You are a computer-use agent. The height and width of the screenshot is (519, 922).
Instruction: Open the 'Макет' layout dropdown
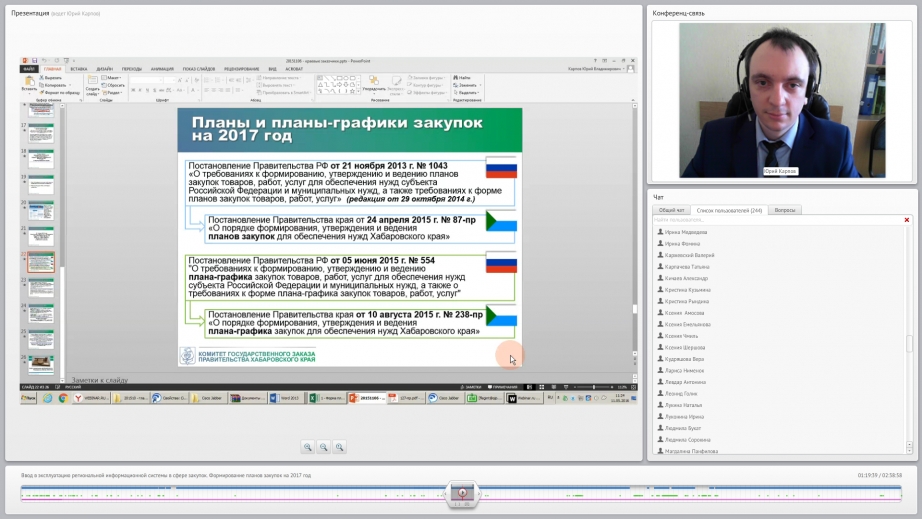click(x=112, y=78)
